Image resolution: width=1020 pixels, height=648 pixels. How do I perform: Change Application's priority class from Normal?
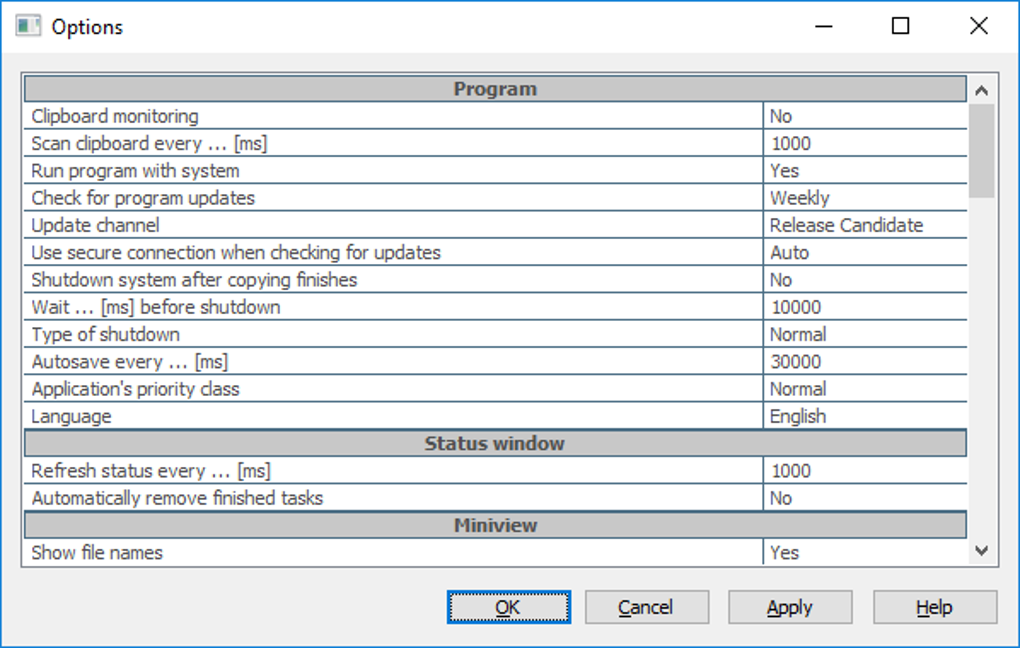(x=866, y=388)
